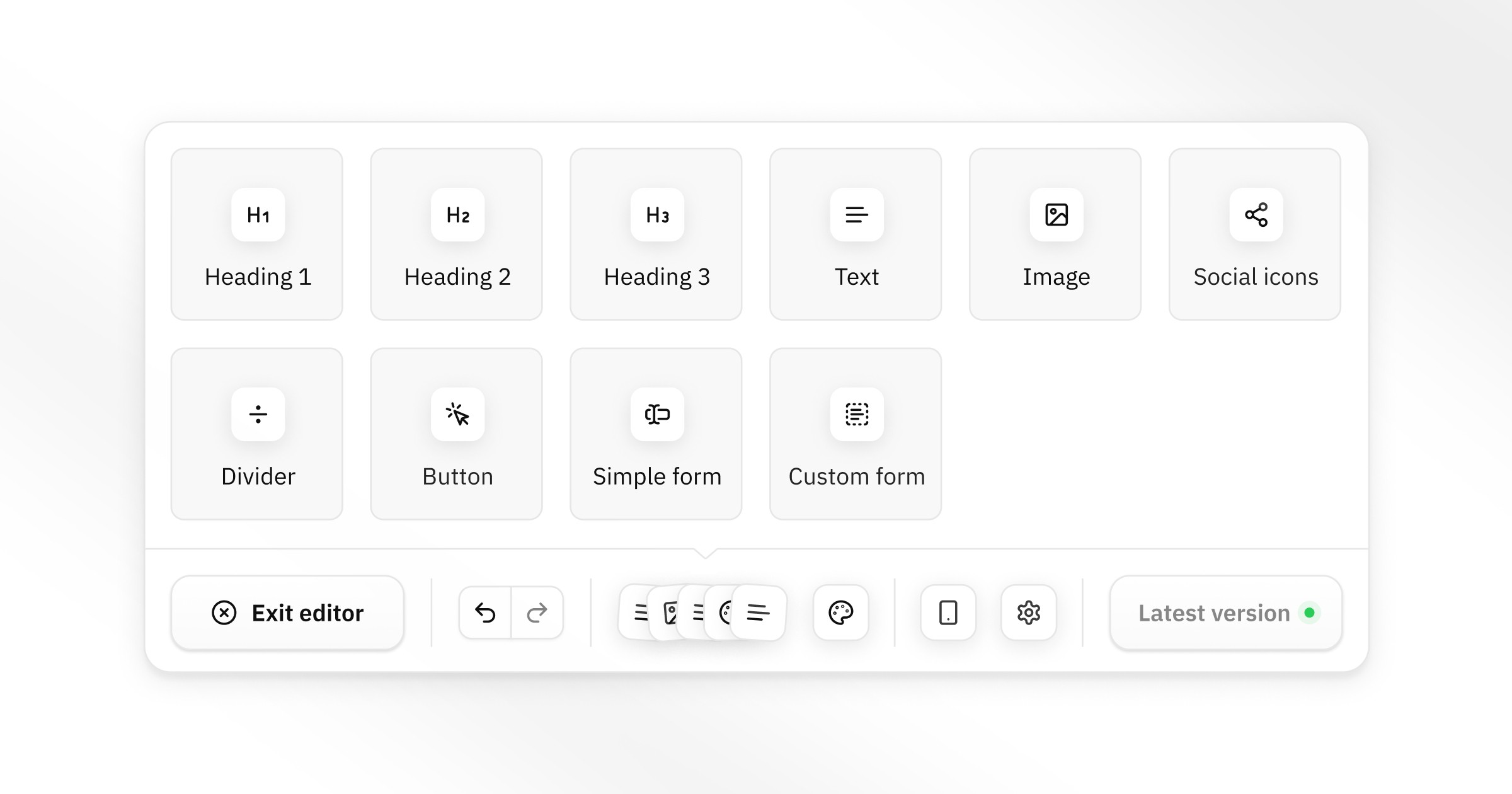Open the color palette theme settings
1512x794 pixels.
tap(841, 613)
